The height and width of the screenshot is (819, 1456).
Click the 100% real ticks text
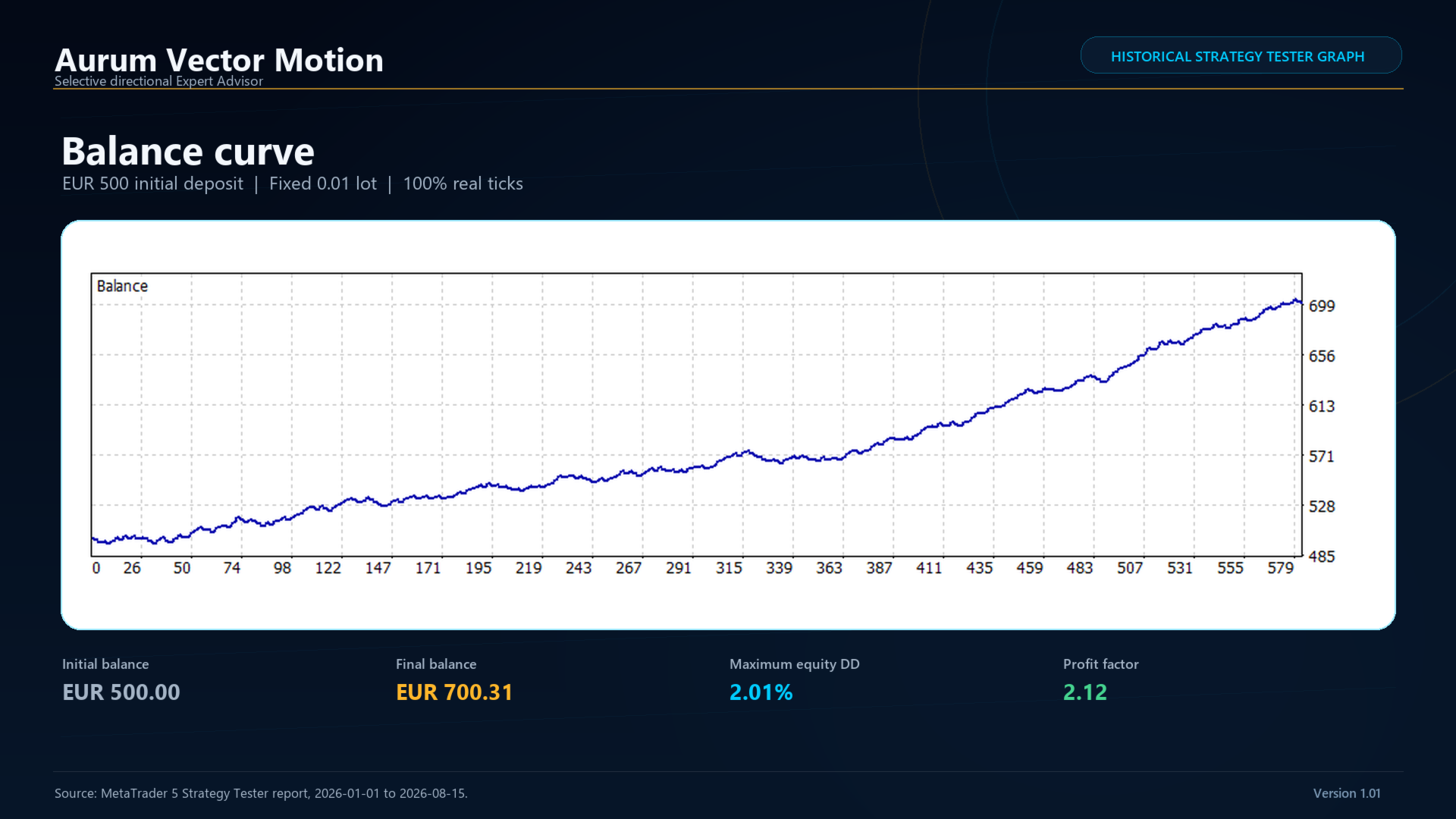click(x=463, y=184)
